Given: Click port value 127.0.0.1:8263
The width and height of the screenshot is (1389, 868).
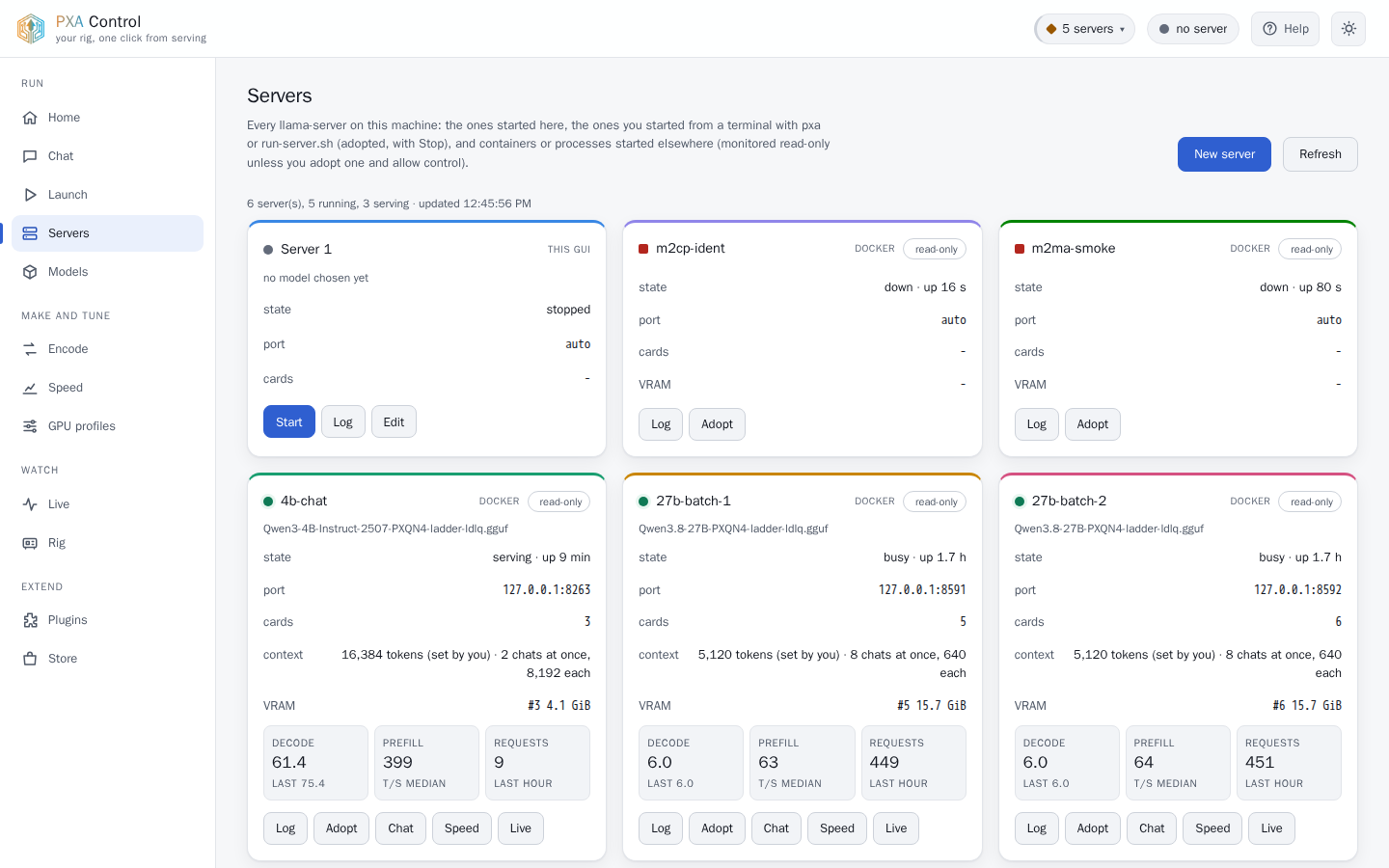Looking at the screenshot, I should (x=547, y=590).
